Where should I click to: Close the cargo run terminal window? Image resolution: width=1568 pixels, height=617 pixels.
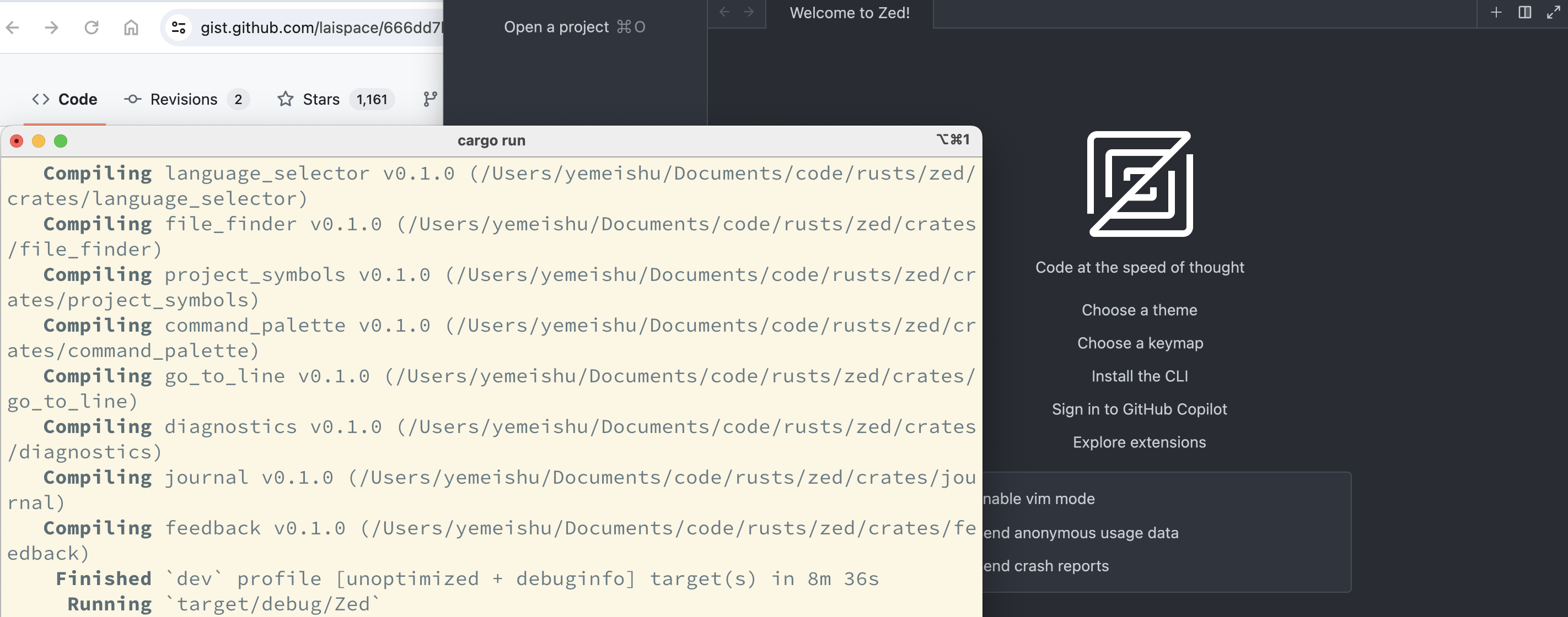coord(17,141)
